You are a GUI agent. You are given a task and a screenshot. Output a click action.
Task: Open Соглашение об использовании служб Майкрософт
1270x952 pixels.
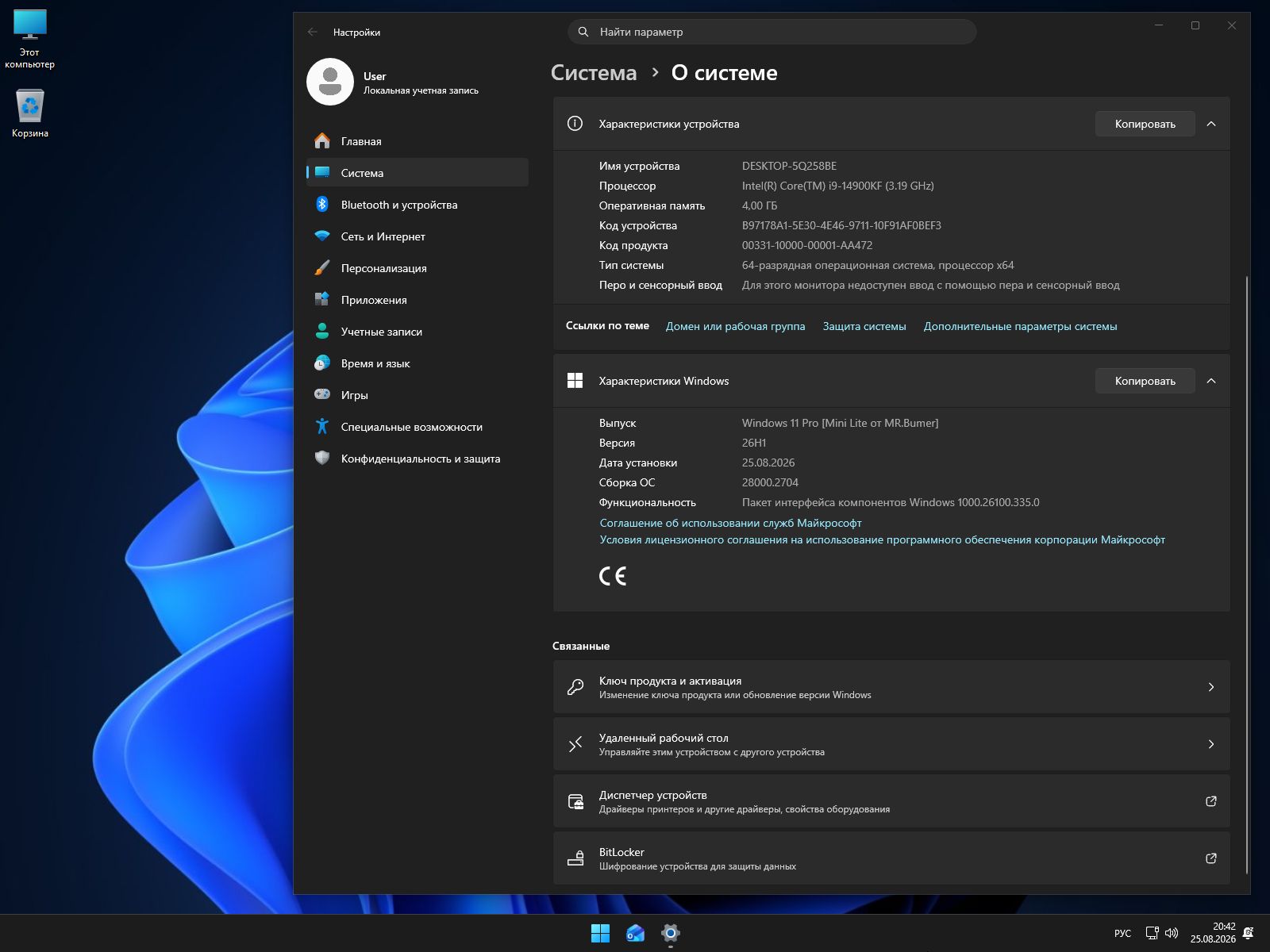point(730,523)
